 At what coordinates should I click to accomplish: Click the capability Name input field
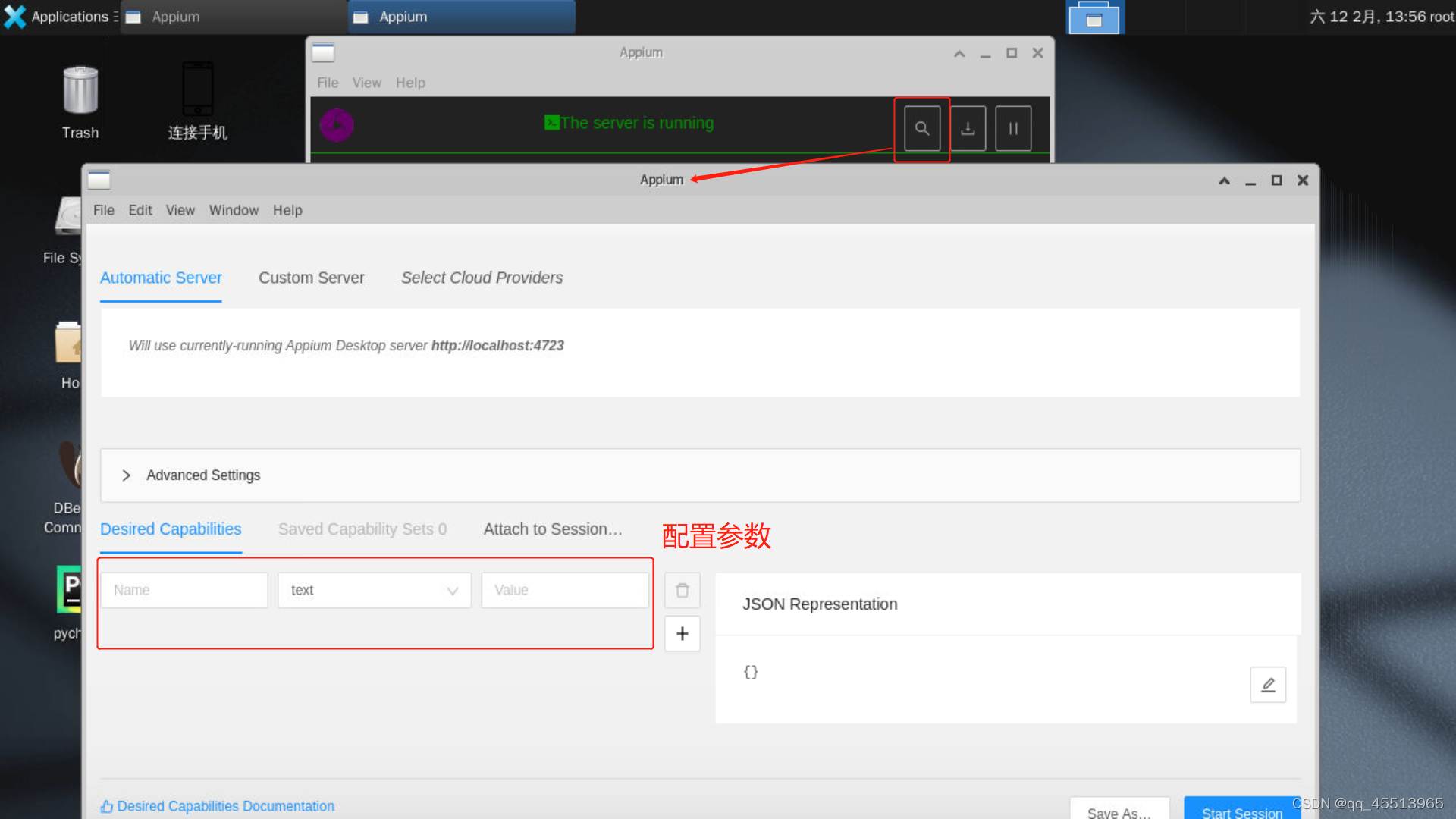pos(184,590)
